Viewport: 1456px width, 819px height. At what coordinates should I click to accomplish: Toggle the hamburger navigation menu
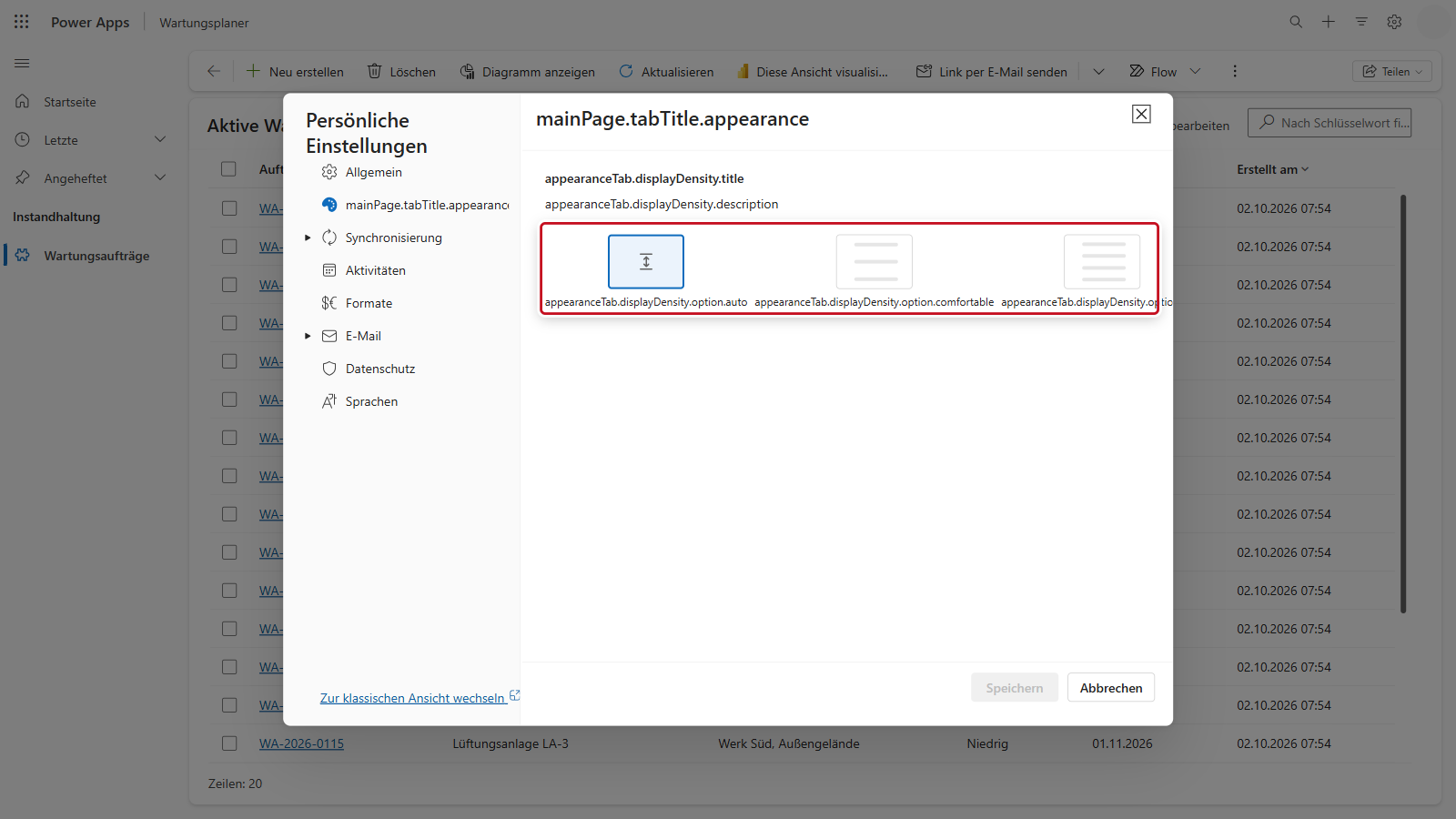22,63
